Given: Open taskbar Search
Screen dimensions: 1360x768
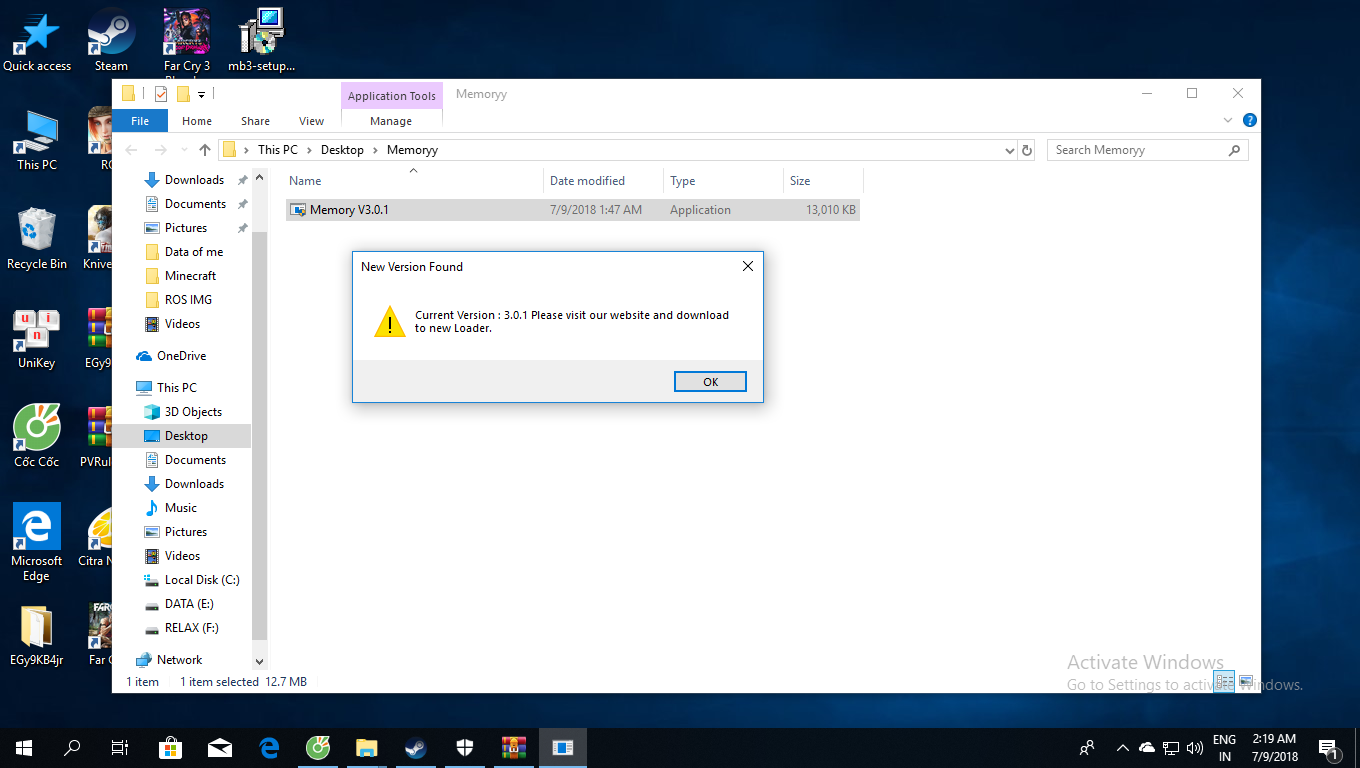Looking at the screenshot, I should 72,747.
